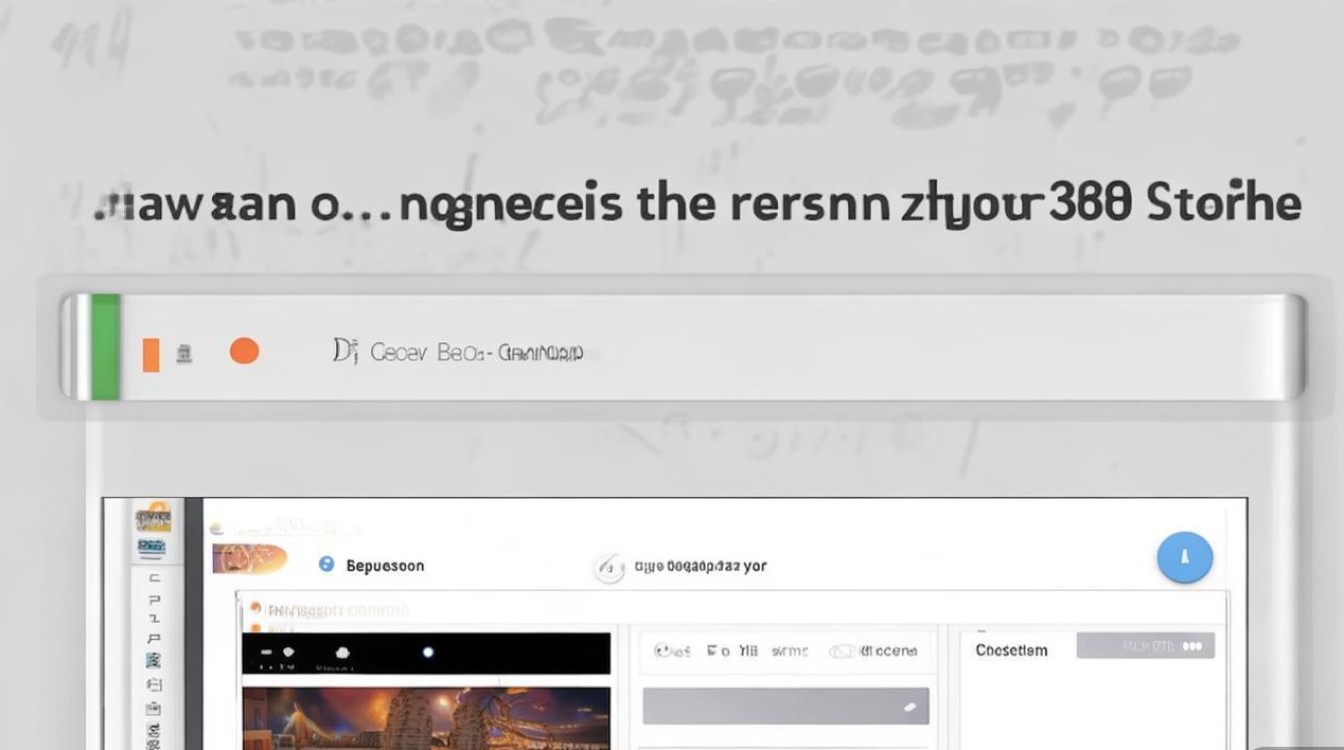Click the wide gray bar with pencil icon
1344x750 pixels.
pos(785,706)
